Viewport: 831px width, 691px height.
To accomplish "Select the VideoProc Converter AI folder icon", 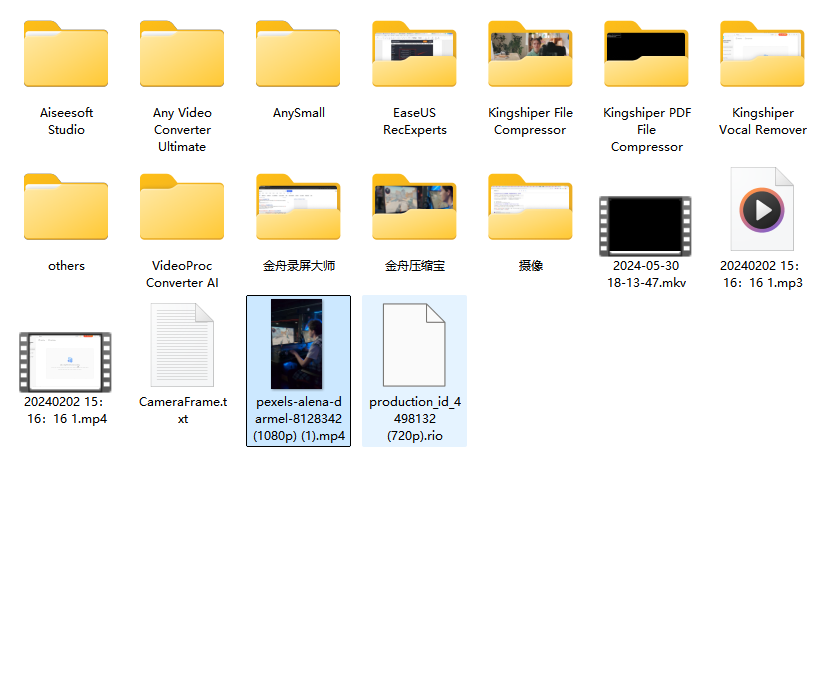I will point(182,207).
